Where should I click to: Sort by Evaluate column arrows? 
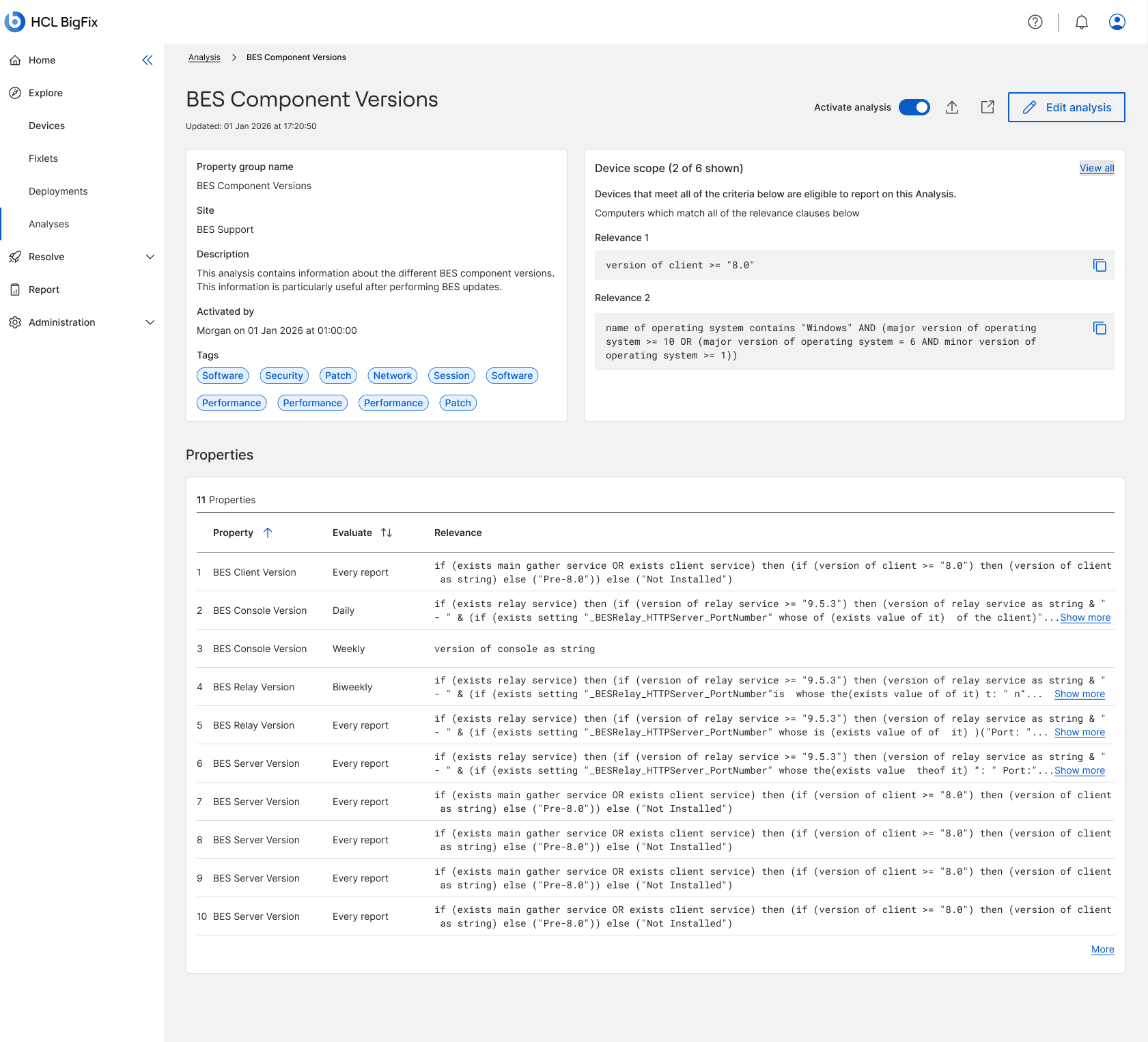[387, 533]
